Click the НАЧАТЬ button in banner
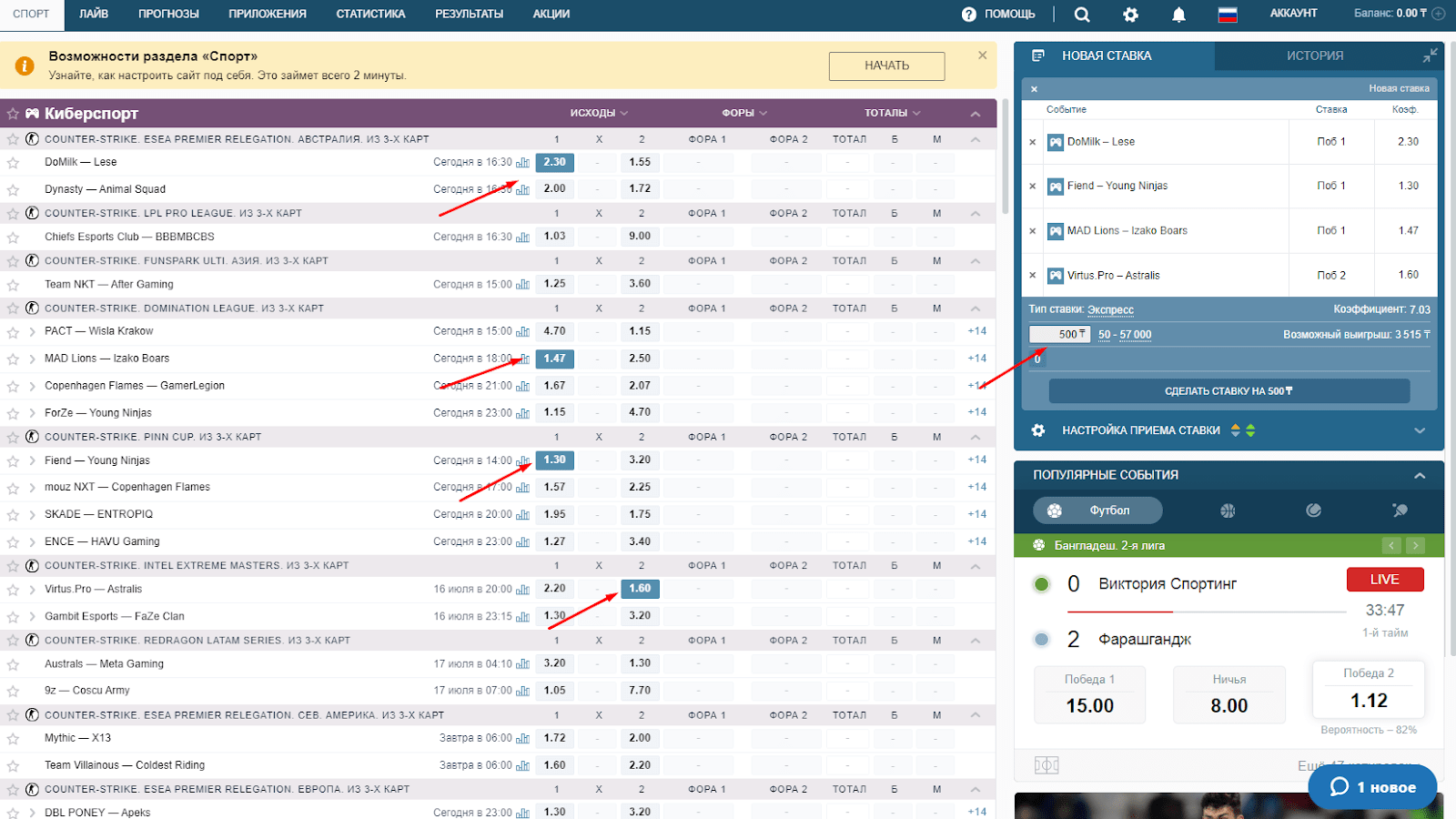This screenshot has height=819, width=1456. [886, 66]
